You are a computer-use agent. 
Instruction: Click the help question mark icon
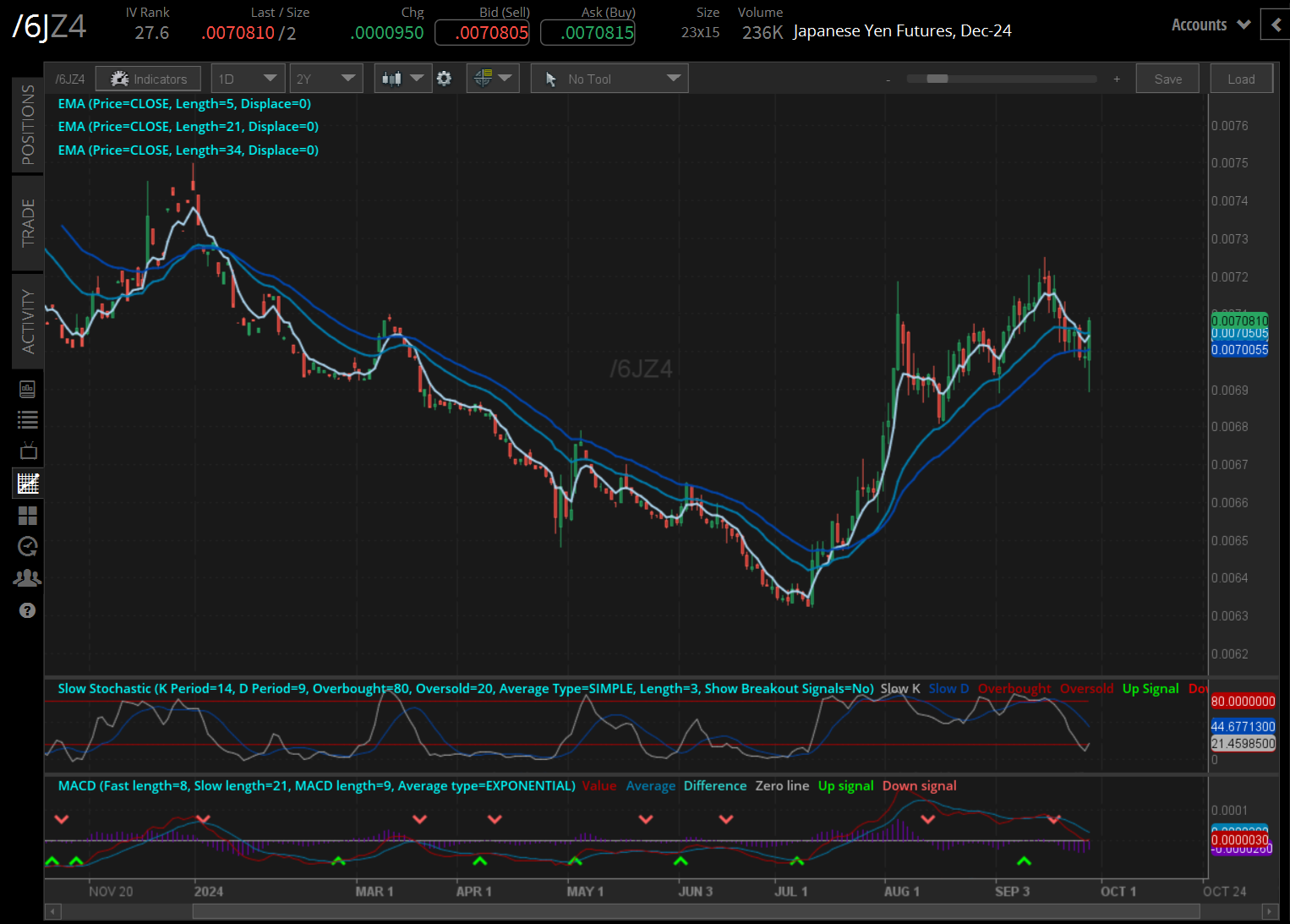point(28,610)
